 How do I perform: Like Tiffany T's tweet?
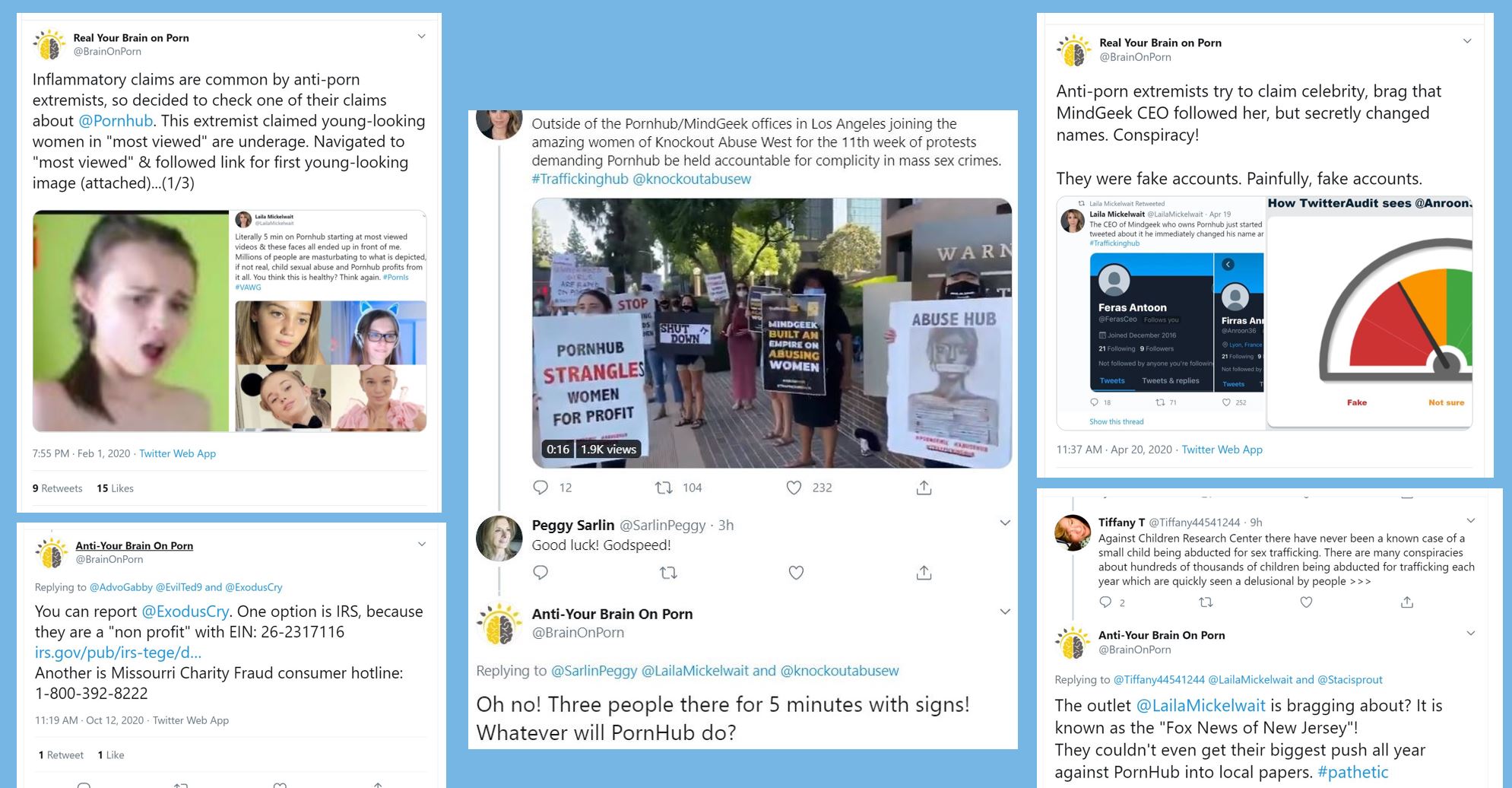1306,602
